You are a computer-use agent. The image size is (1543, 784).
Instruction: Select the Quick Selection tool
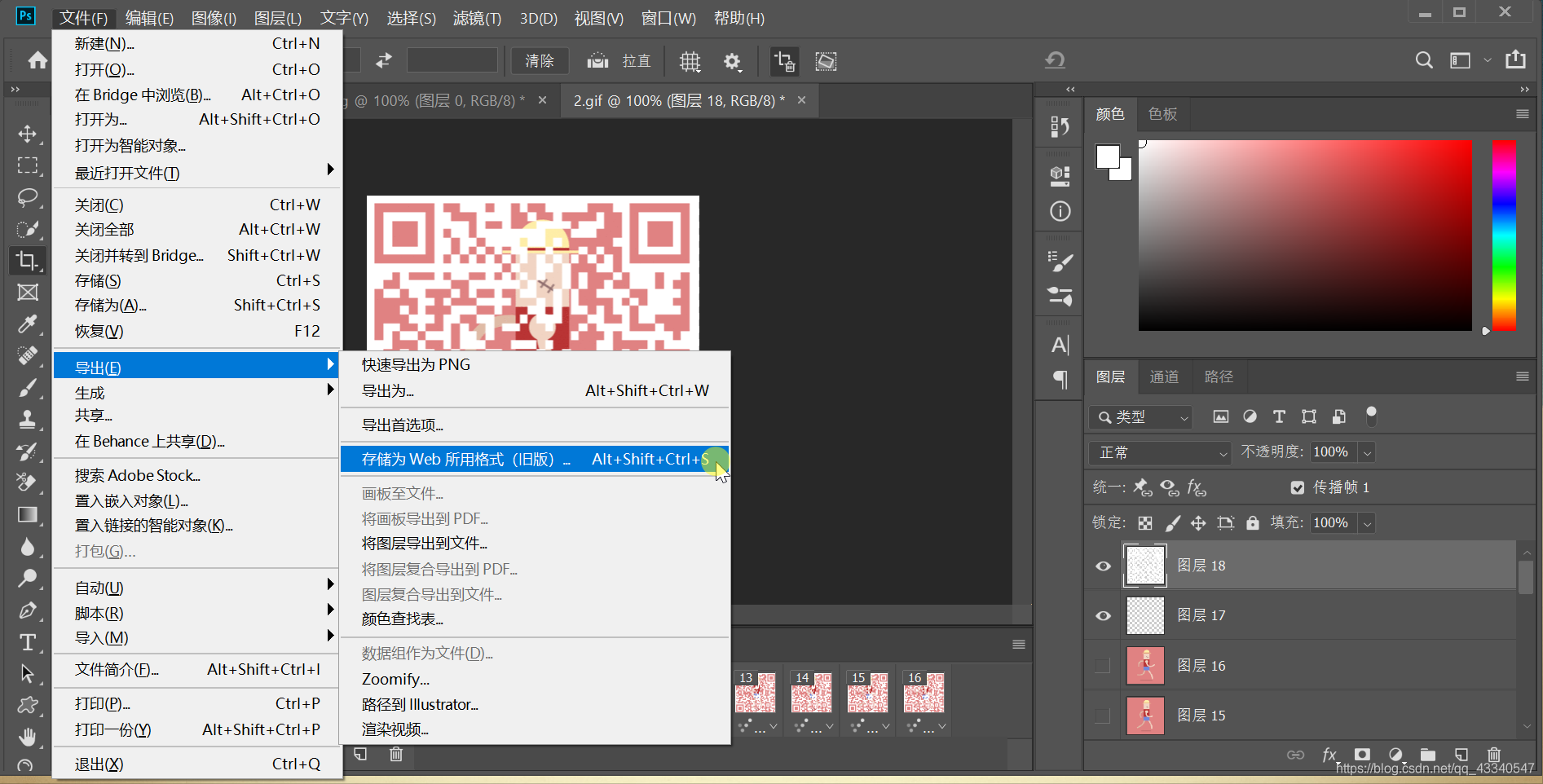point(28,229)
